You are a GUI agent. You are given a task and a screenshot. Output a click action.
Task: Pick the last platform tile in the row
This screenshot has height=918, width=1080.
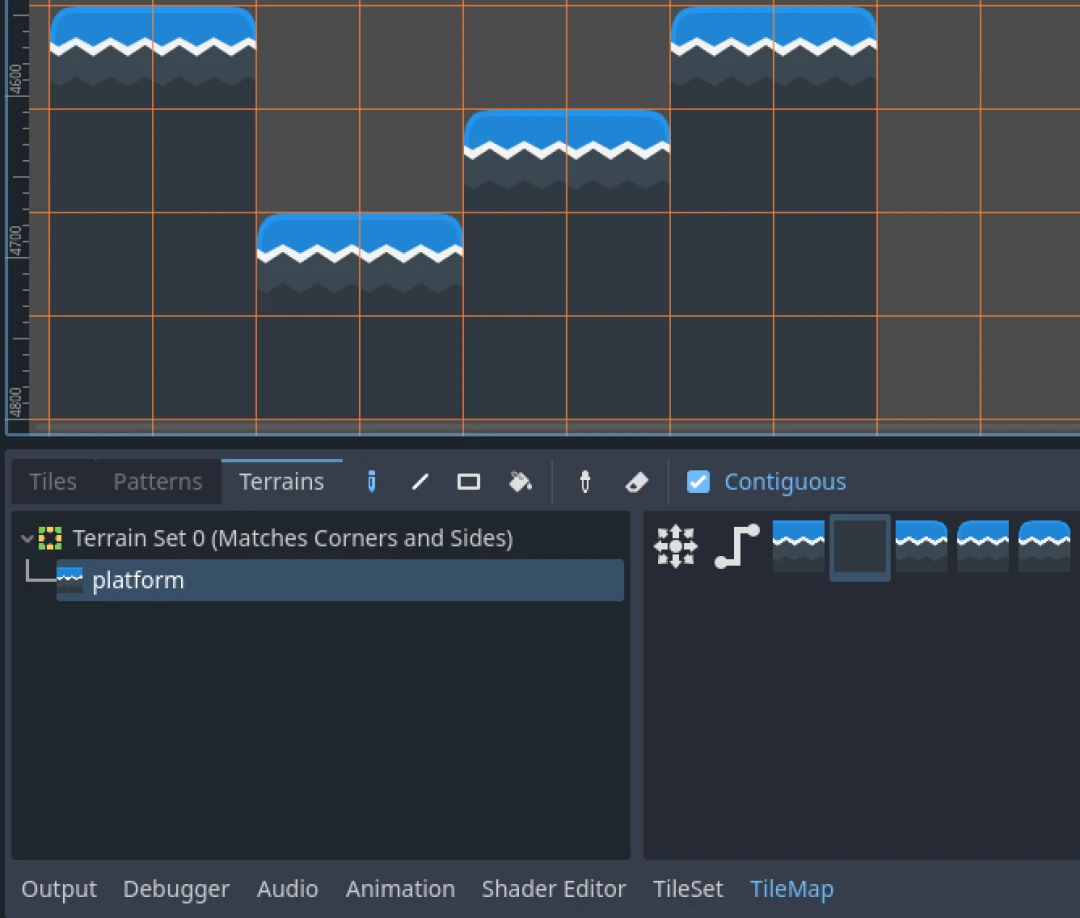[1044, 546]
